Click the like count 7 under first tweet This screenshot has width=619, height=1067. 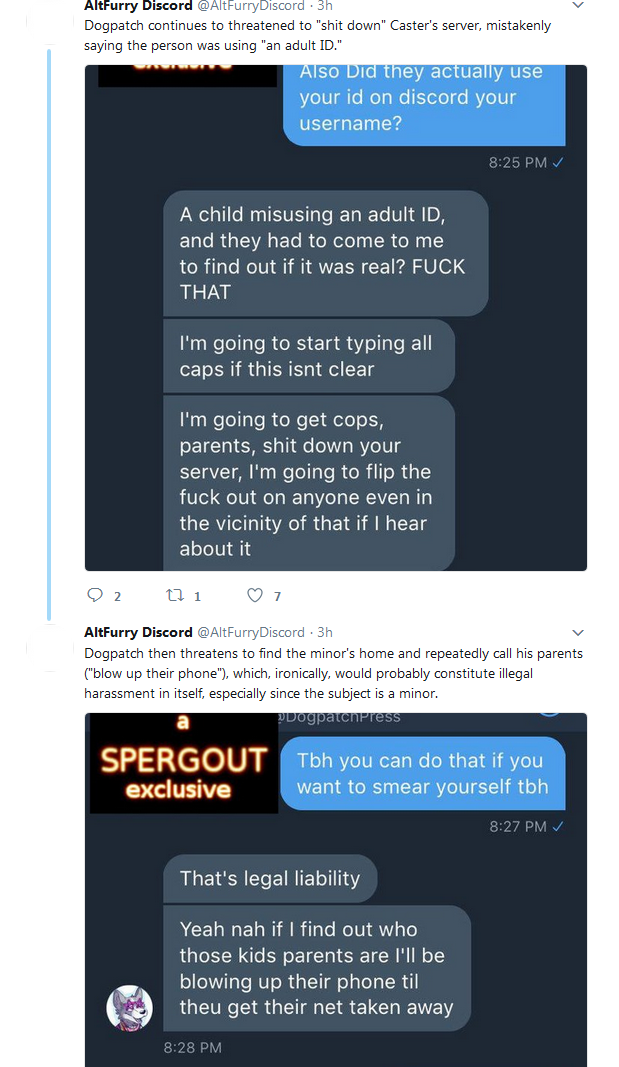click(x=277, y=596)
